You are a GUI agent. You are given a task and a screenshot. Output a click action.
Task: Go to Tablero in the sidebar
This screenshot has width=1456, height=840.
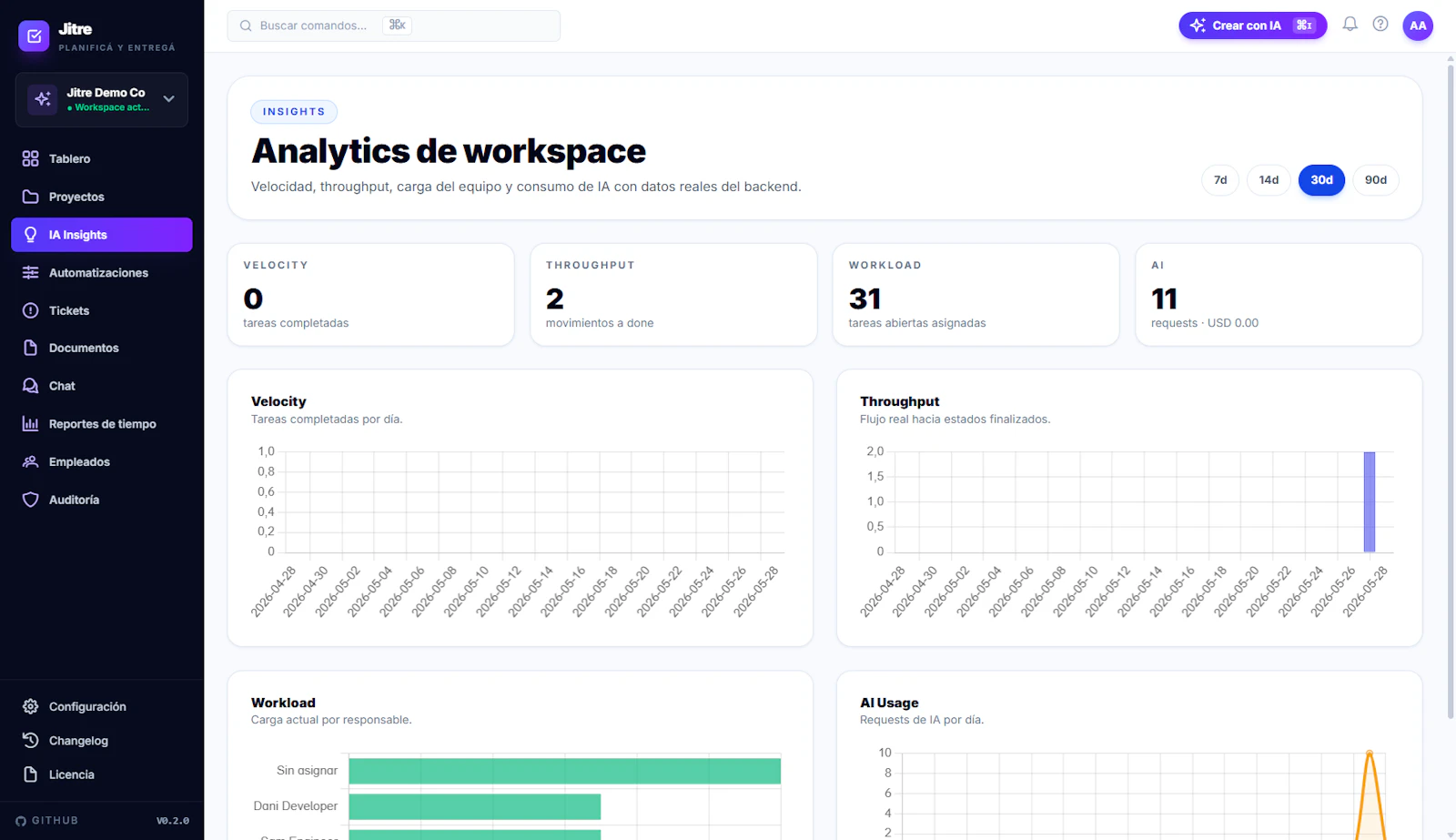[102, 158]
